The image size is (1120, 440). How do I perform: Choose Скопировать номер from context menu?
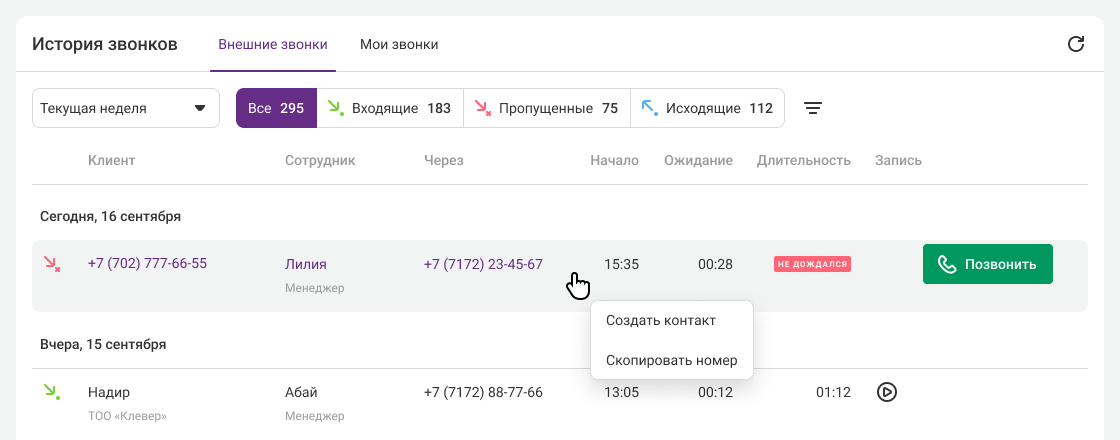click(671, 360)
